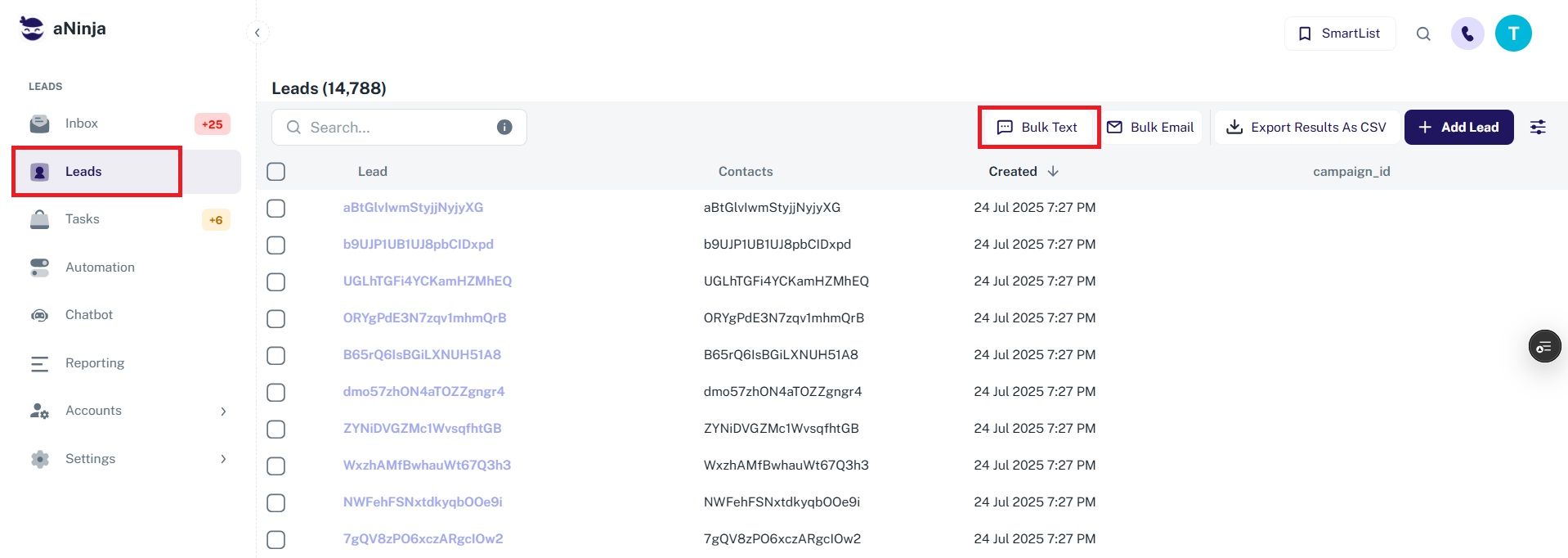
Task: Click the aNinja logo
Action: coord(63,29)
